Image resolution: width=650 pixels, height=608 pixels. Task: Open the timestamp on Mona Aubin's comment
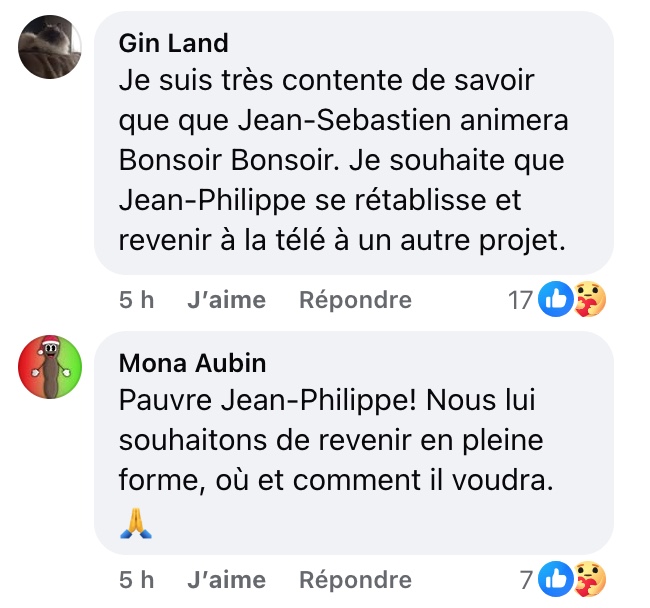tap(136, 579)
